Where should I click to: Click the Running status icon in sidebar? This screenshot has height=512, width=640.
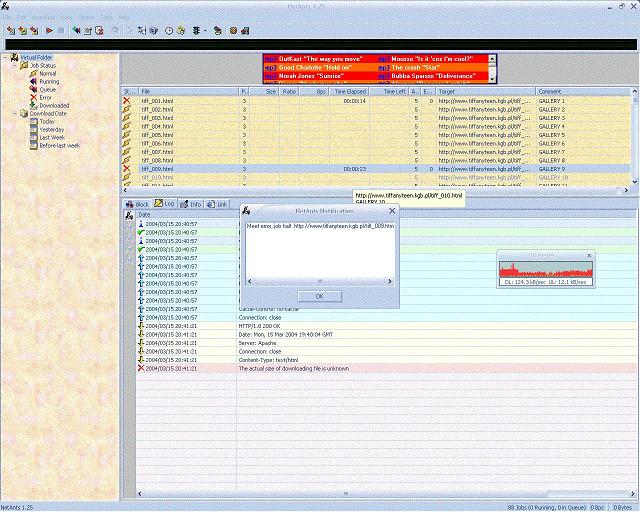33,81
